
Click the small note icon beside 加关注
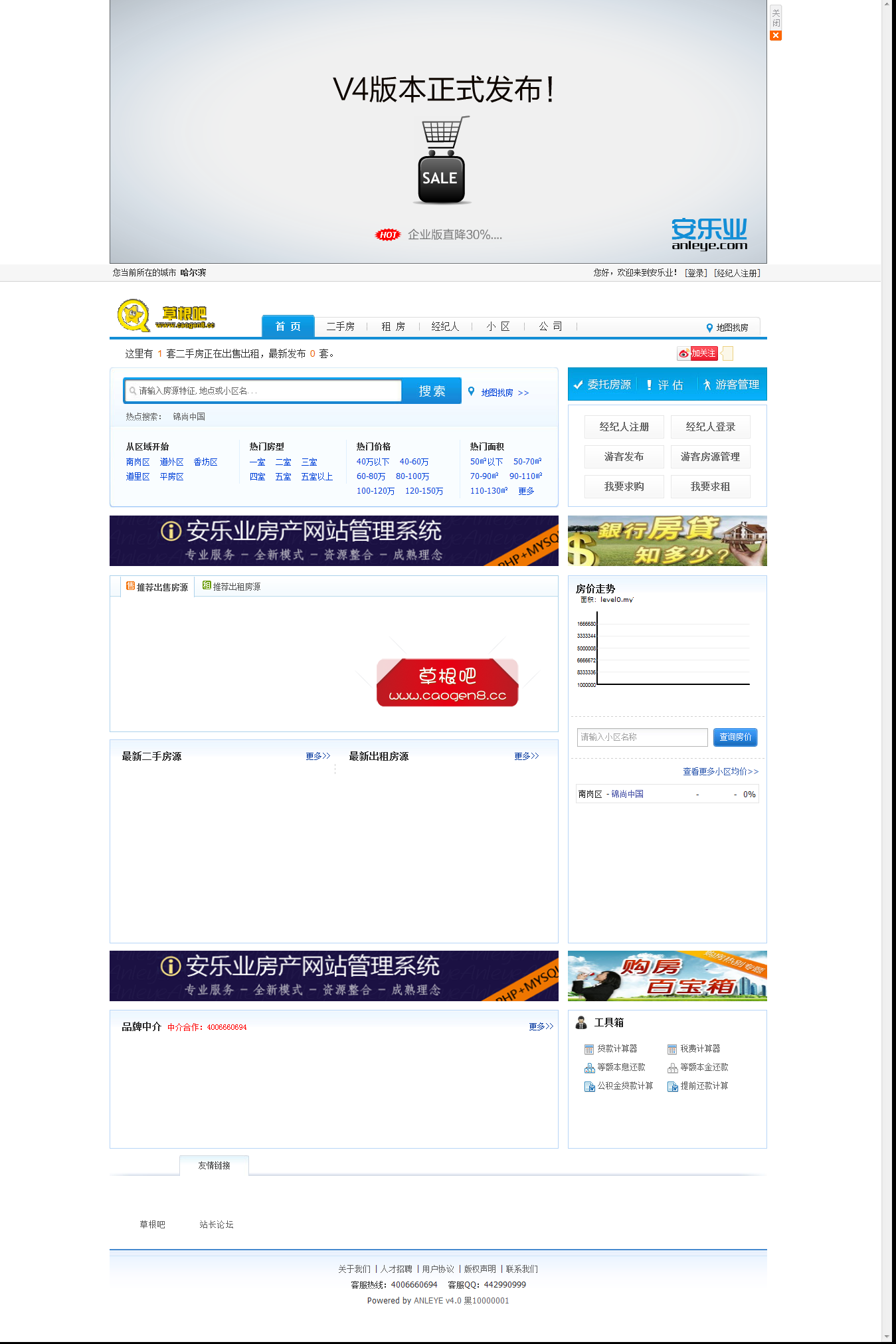tap(727, 353)
